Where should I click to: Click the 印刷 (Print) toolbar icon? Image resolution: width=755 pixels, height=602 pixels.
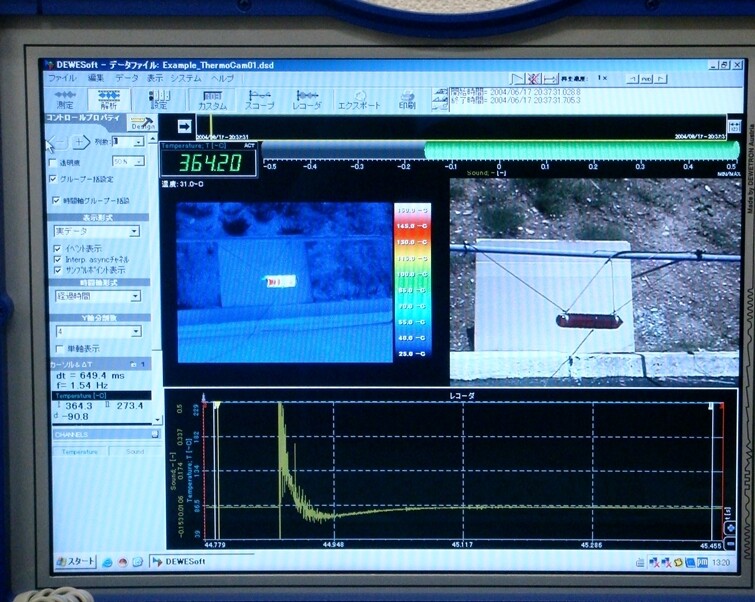(407, 99)
